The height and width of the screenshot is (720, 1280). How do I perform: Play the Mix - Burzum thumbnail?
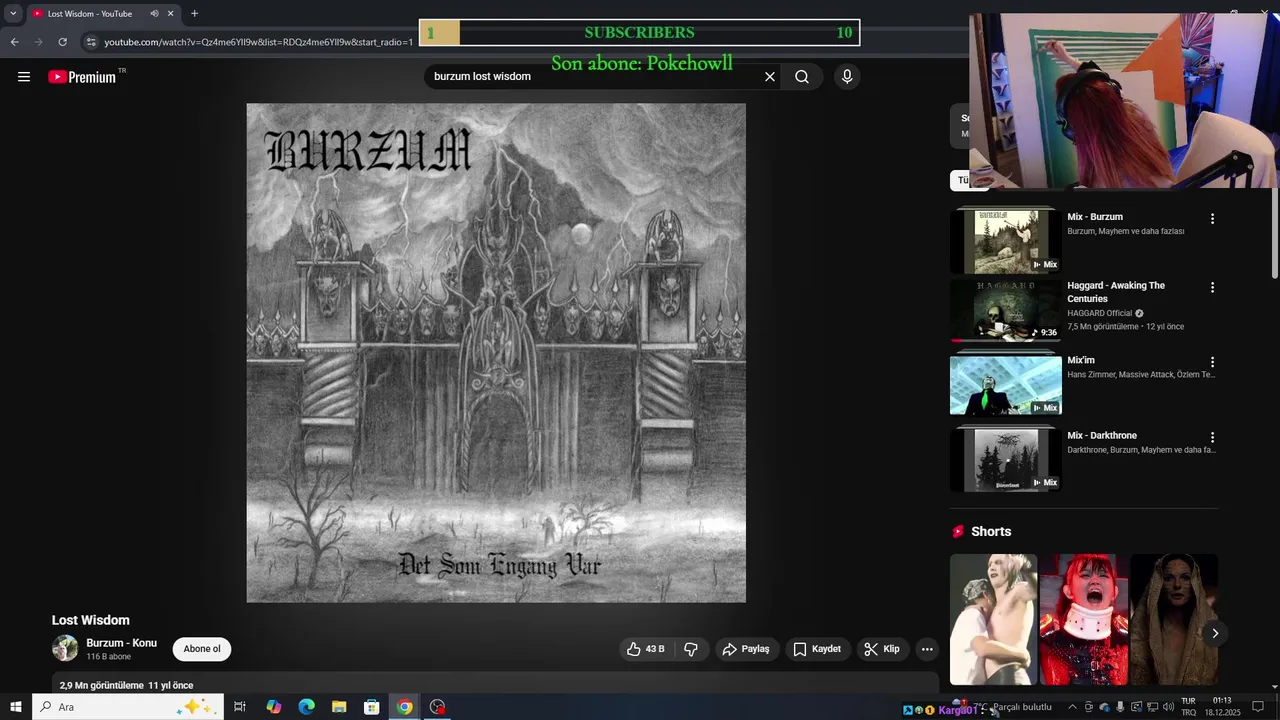1005,241
